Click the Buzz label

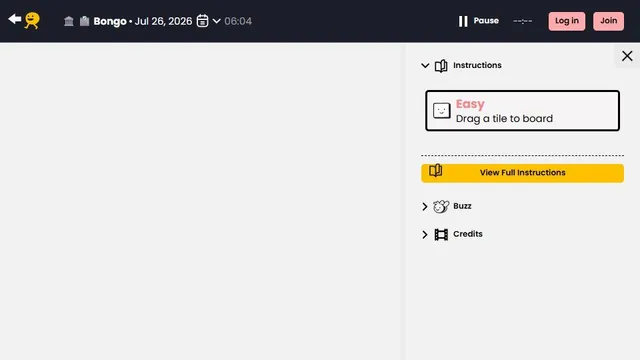(x=462, y=206)
